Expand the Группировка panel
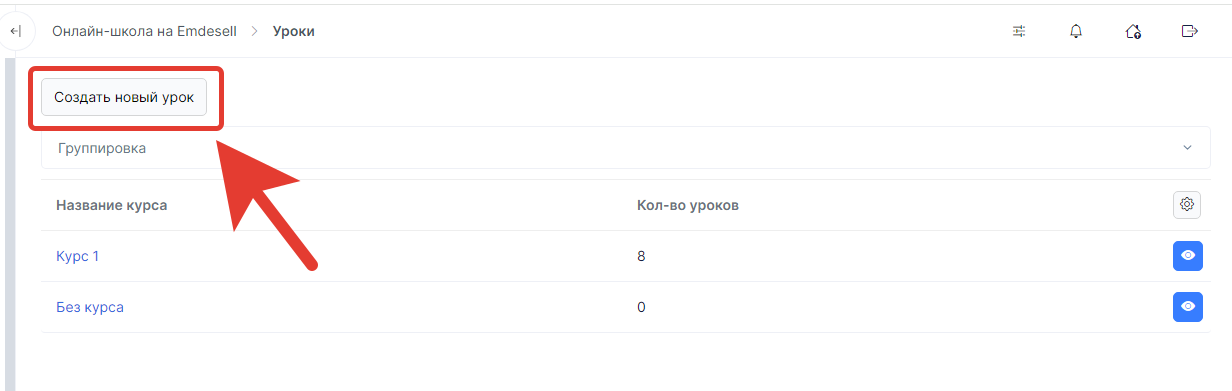1232x391 pixels. [x=625, y=148]
